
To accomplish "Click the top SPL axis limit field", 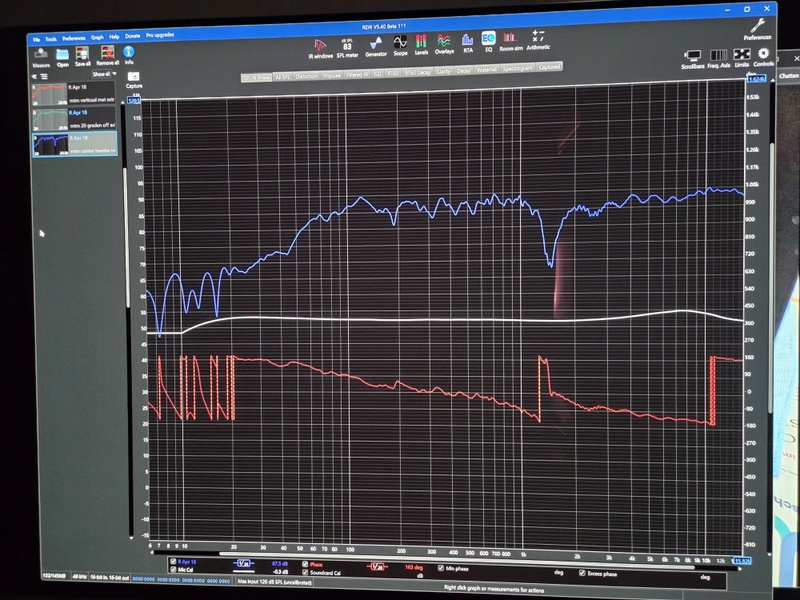I will (x=134, y=101).
